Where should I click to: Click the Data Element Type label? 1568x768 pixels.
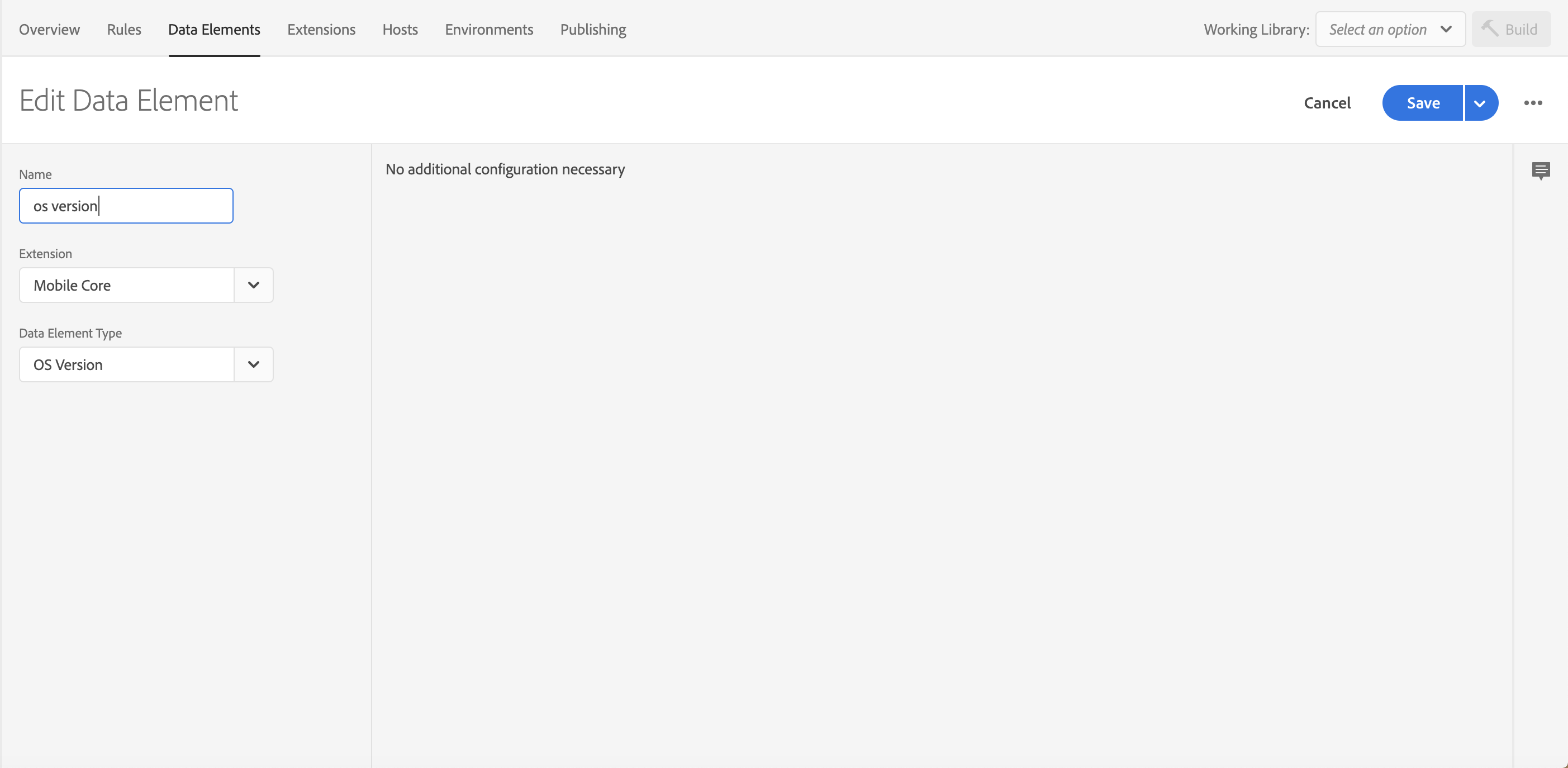pos(70,333)
